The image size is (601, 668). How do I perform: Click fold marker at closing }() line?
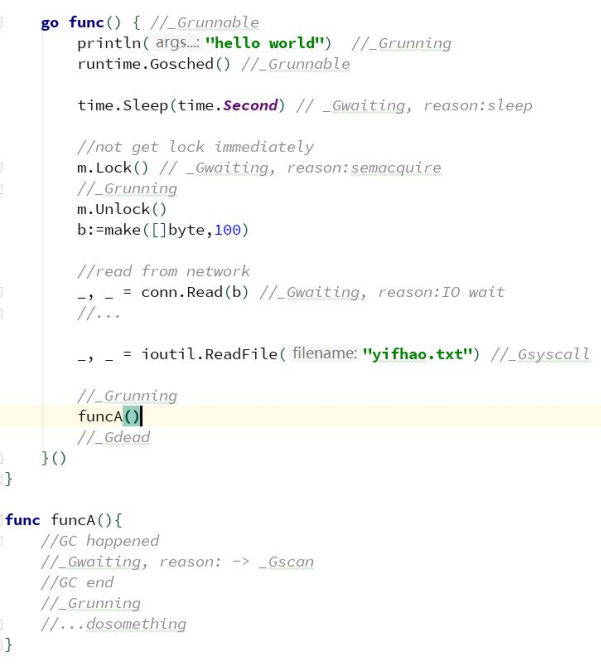click(x=4, y=458)
